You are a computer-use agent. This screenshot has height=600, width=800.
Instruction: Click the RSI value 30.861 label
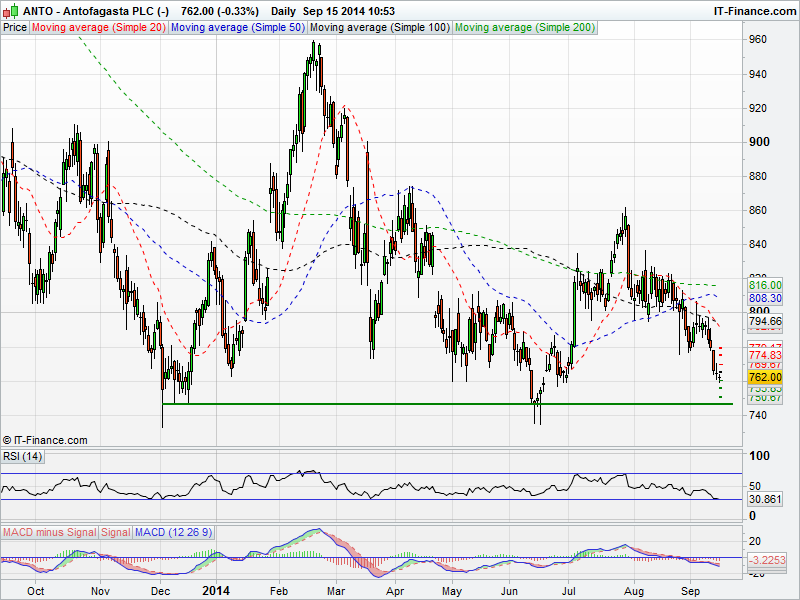765,498
